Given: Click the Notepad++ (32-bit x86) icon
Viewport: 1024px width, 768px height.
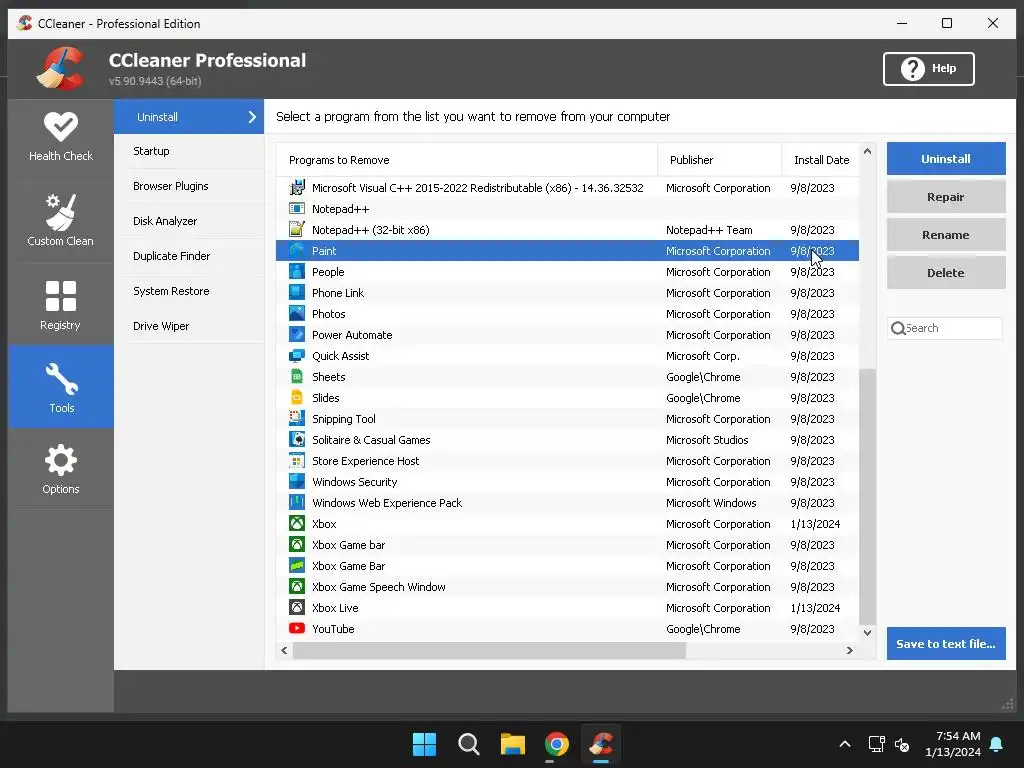Looking at the screenshot, I should (296, 230).
